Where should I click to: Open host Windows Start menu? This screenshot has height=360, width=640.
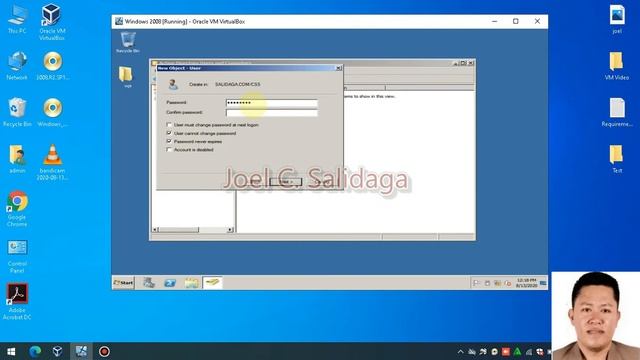pyautogui.click(x=11, y=351)
